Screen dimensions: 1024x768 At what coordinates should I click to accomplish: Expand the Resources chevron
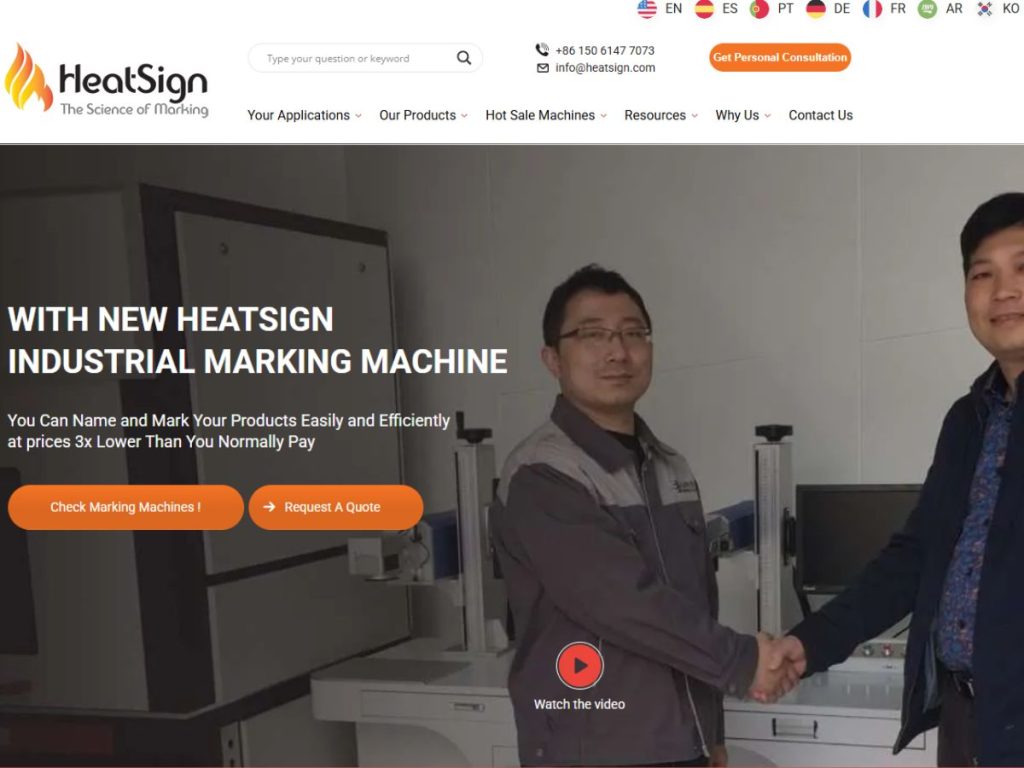pyautogui.click(x=694, y=116)
